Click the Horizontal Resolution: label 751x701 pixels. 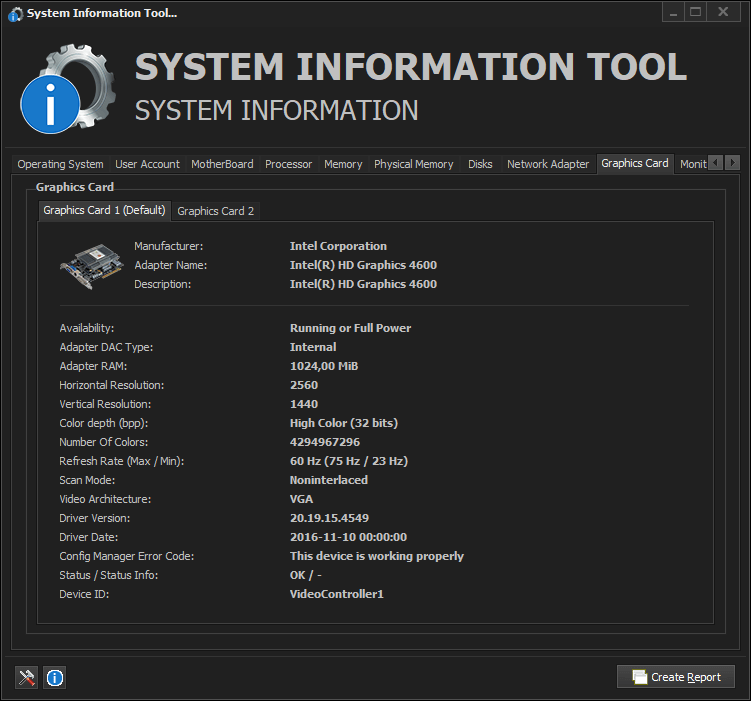point(111,385)
